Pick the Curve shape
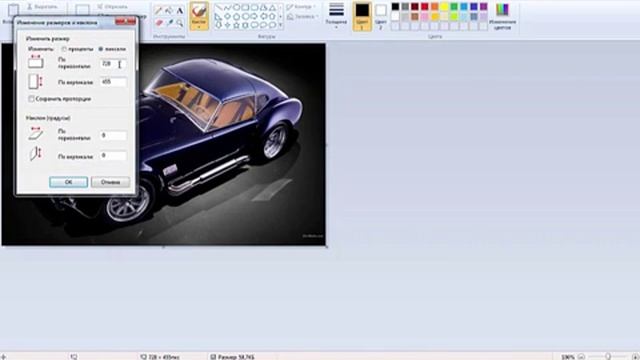The height and width of the screenshot is (360, 640). click(x=227, y=7)
